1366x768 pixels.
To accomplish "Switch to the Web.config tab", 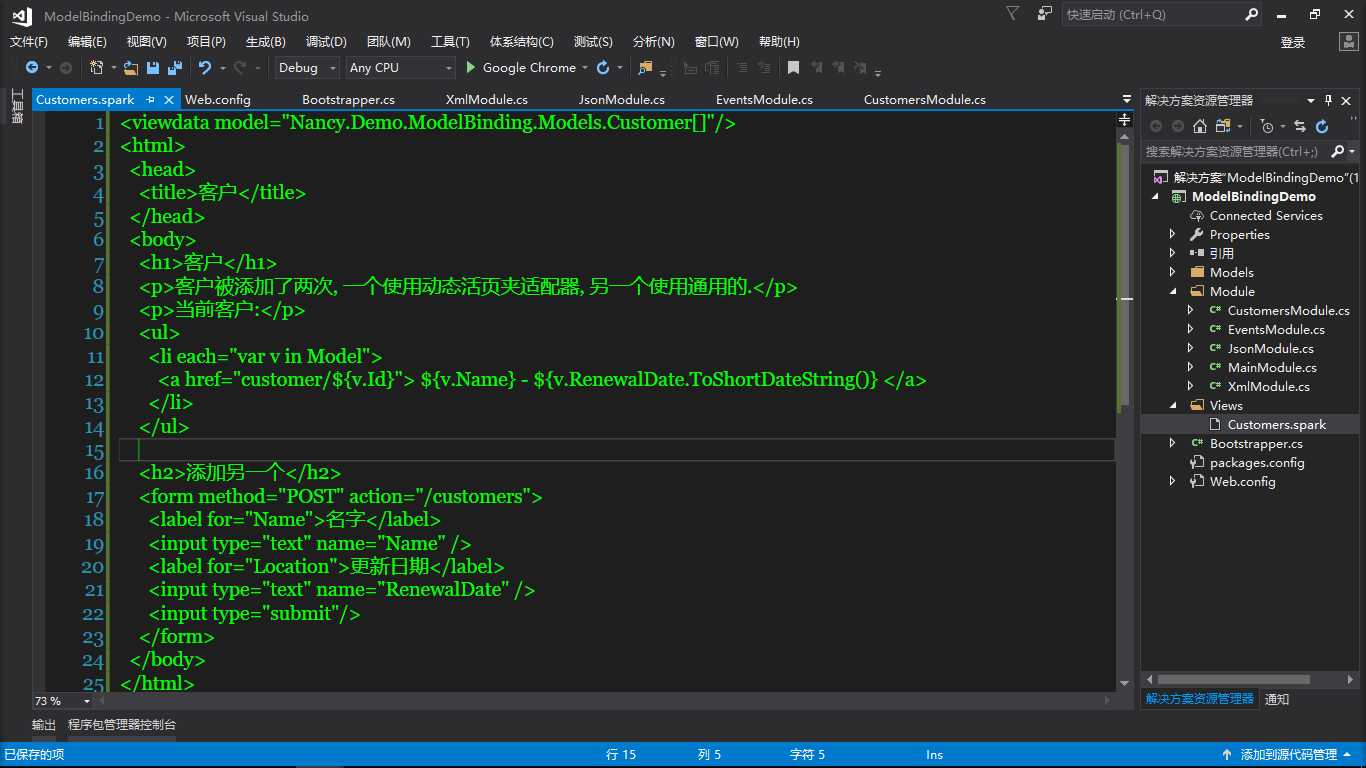I will tap(218, 100).
